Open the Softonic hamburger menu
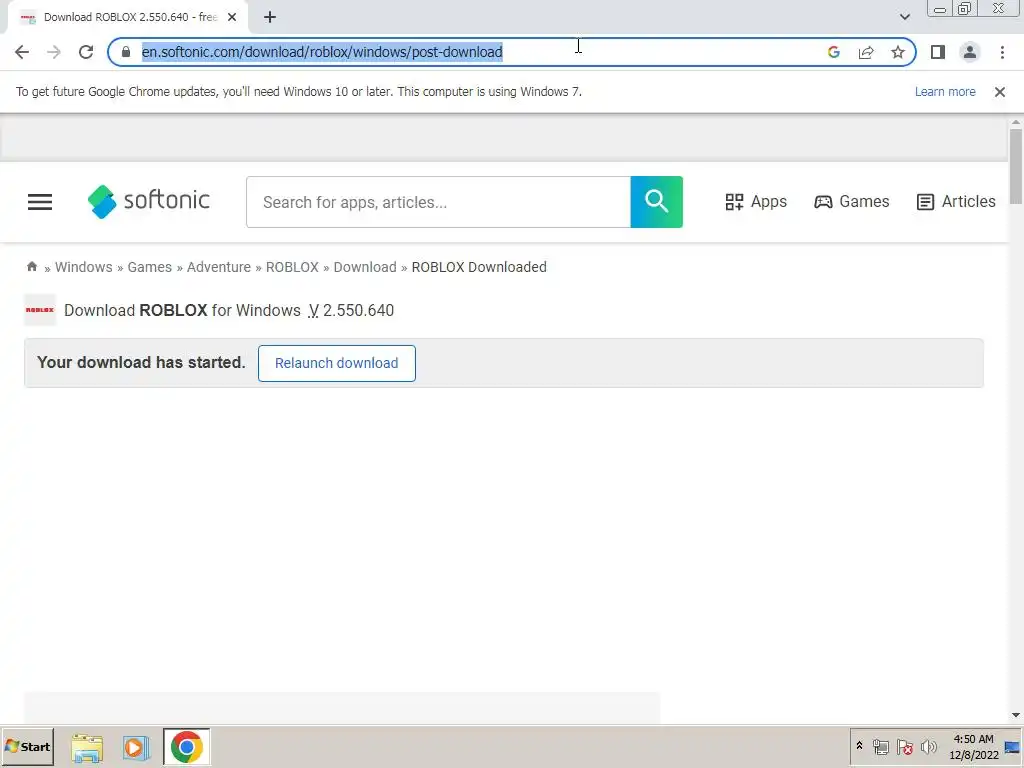The image size is (1024, 768). [40, 202]
